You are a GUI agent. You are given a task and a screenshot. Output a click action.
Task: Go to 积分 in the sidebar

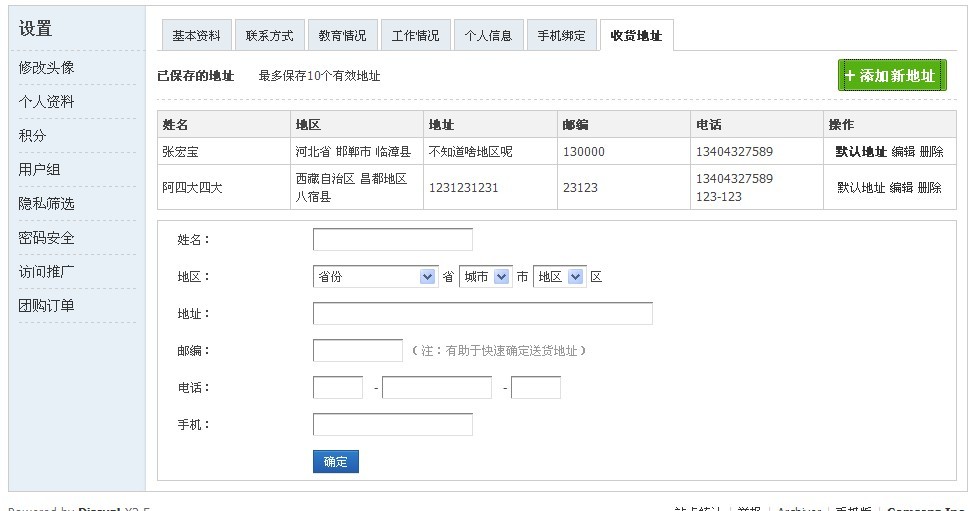coord(32,135)
